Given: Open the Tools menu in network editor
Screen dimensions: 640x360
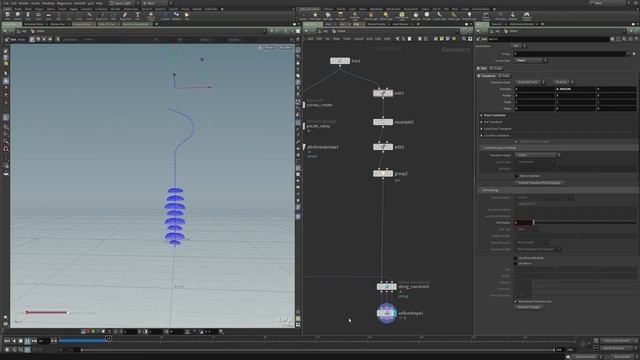Looking at the screenshot, I should click(347, 39).
